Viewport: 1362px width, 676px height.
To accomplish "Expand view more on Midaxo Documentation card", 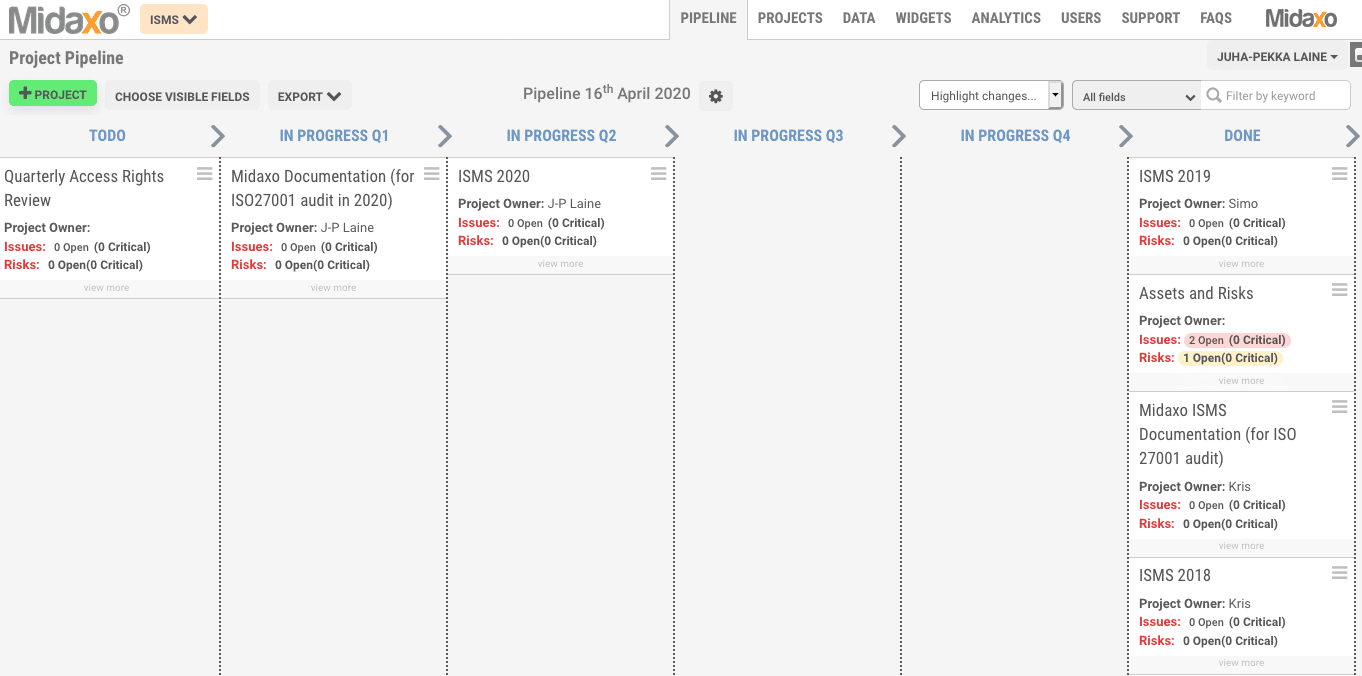I will (x=333, y=288).
